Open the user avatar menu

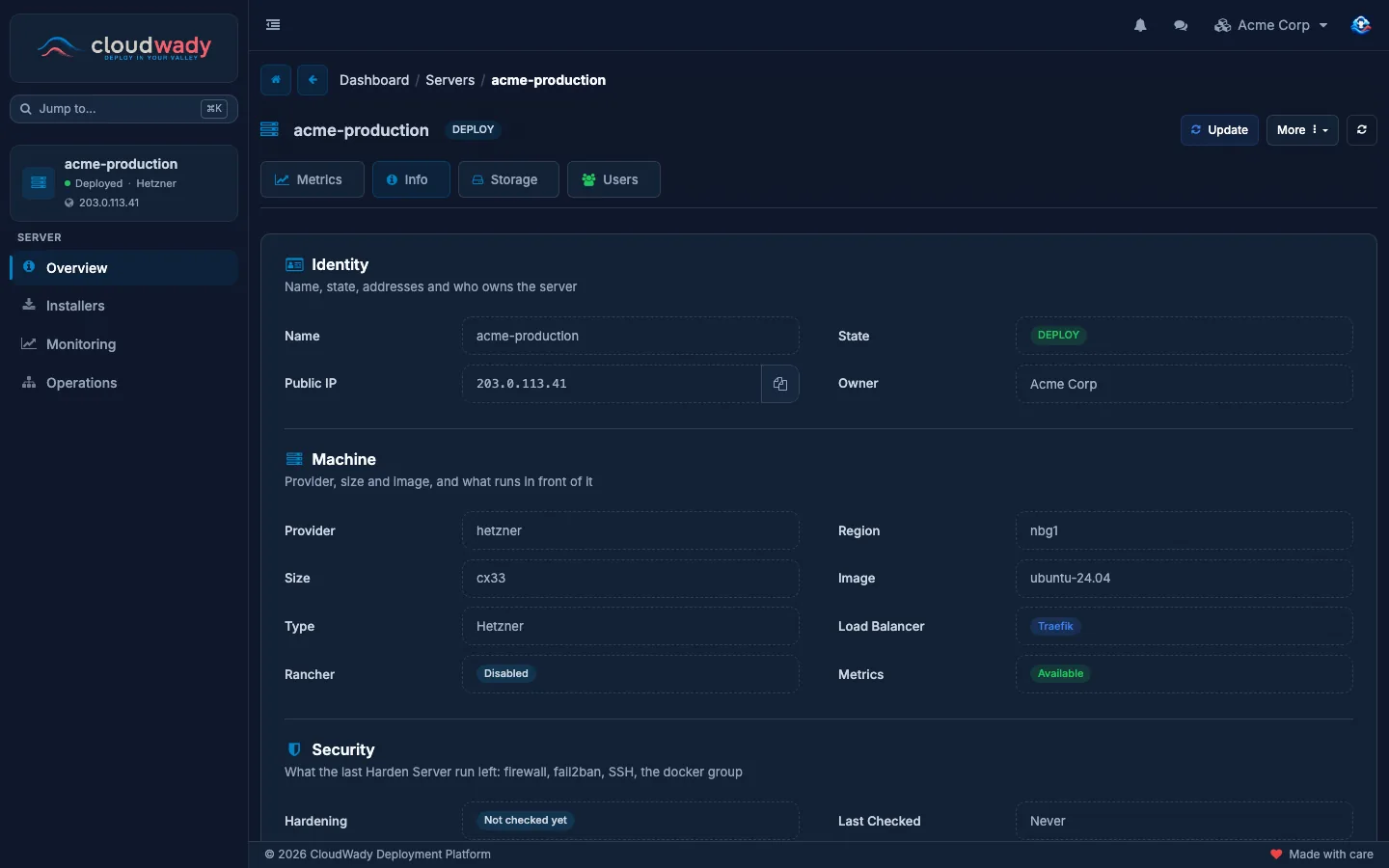click(1361, 25)
